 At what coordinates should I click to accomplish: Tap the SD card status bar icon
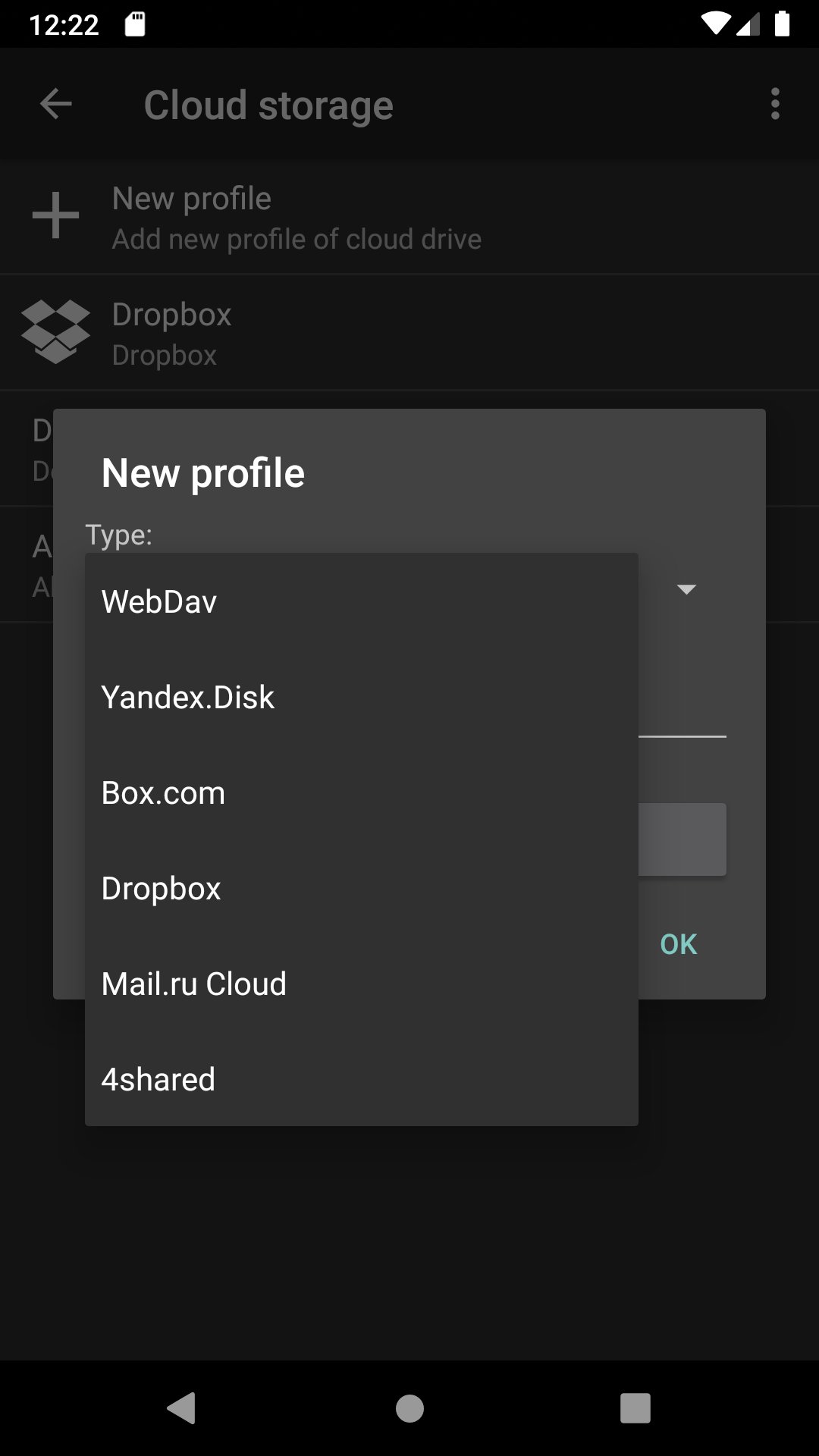coord(135,24)
